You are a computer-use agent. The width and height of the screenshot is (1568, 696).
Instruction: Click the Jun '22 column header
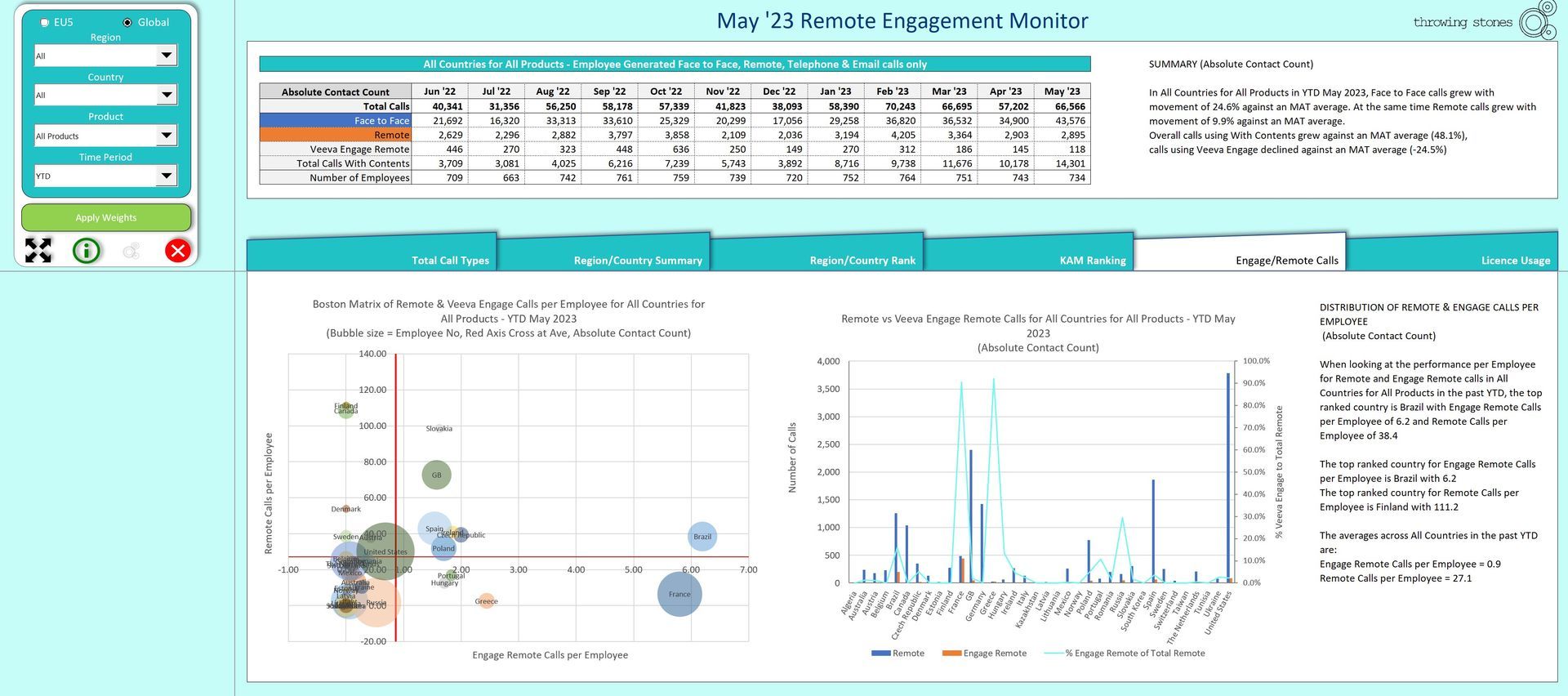tap(439, 91)
